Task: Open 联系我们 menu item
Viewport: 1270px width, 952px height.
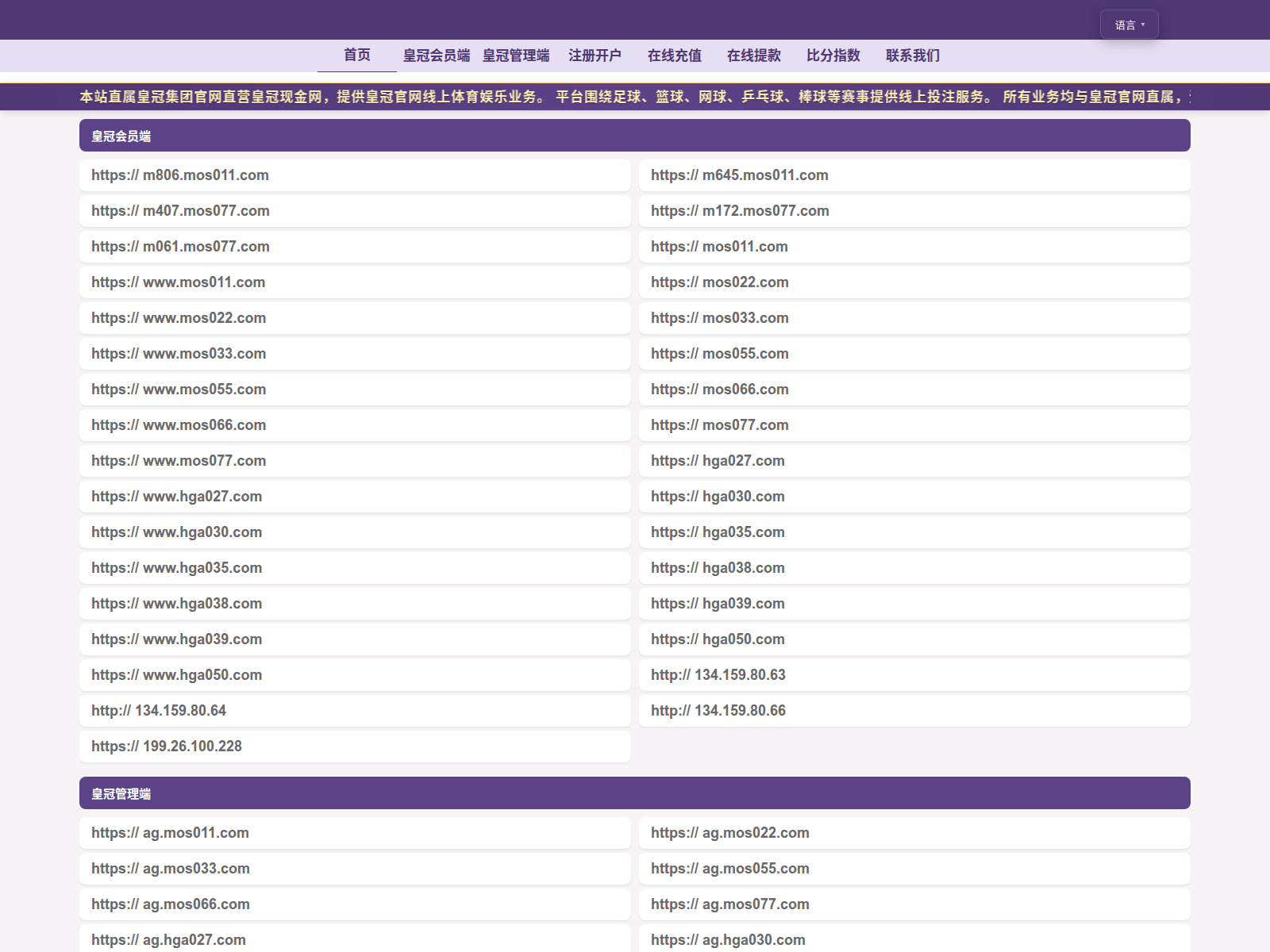Action: (x=913, y=56)
